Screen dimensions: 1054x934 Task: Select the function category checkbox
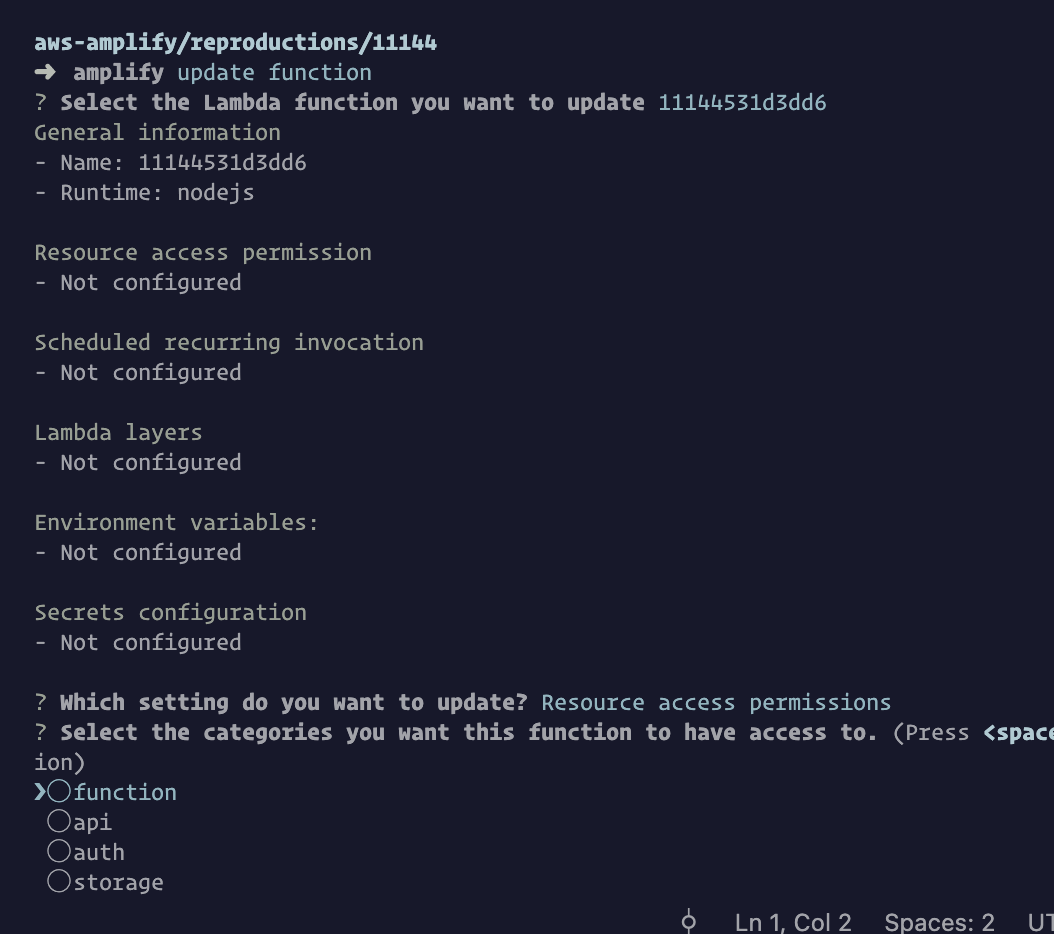pos(58,791)
